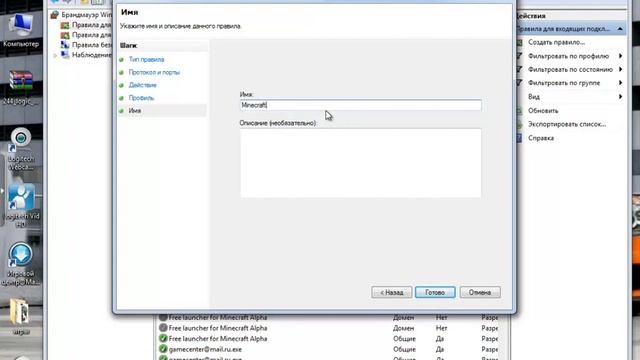
Task: Cancel the wizard with Отмена
Action: coord(480,292)
